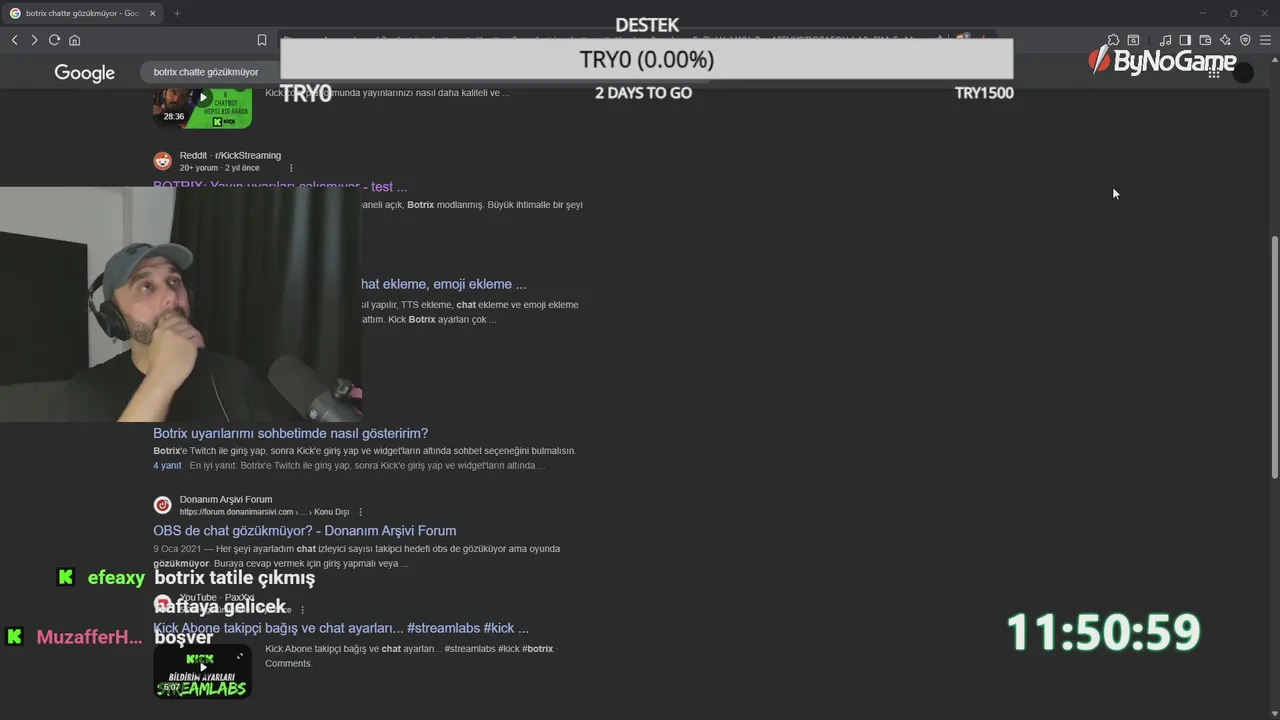Image resolution: width=1280 pixels, height=720 pixels.
Task: Click the 'TRY0 (0.00%)' donation progress bar
Action: pyautogui.click(x=646, y=59)
